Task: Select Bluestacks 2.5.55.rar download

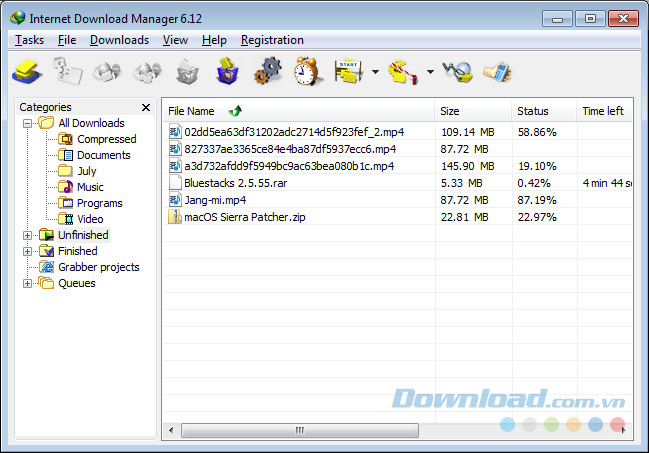Action: coord(236,183)
